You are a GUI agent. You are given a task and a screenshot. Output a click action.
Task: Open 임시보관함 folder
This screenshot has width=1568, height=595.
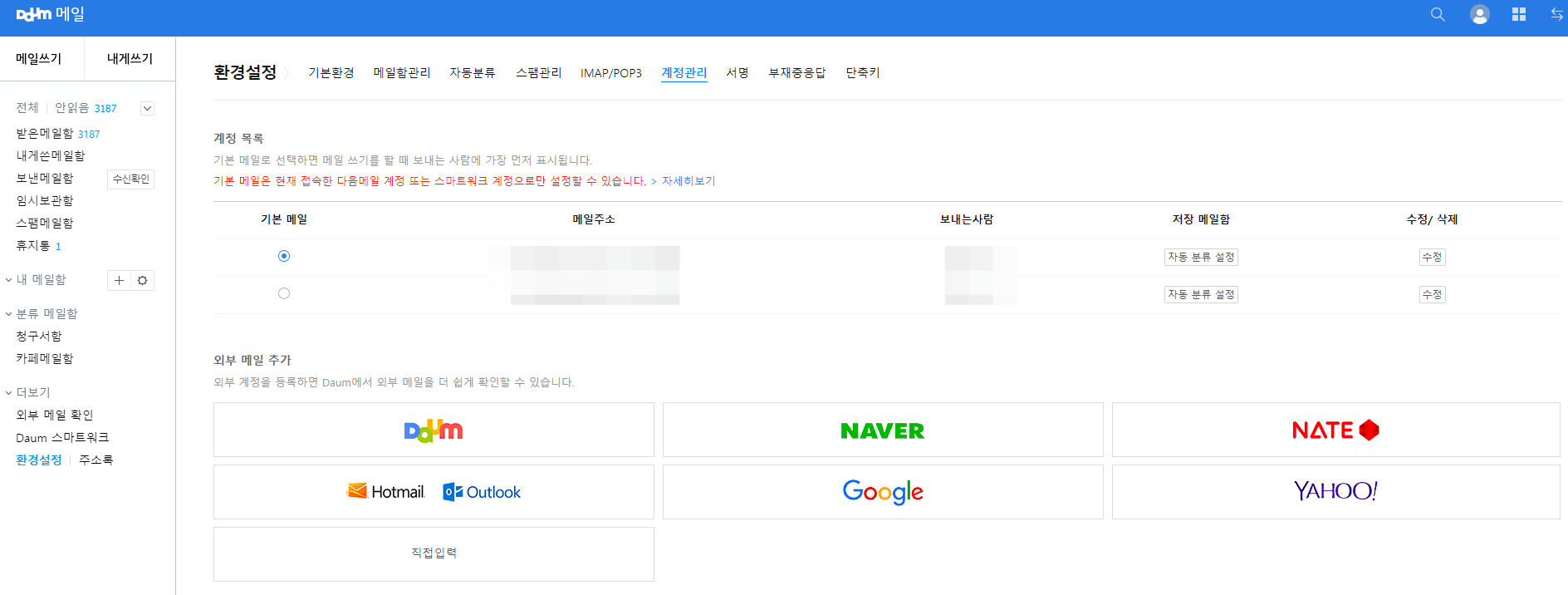(x=45, y=201)
